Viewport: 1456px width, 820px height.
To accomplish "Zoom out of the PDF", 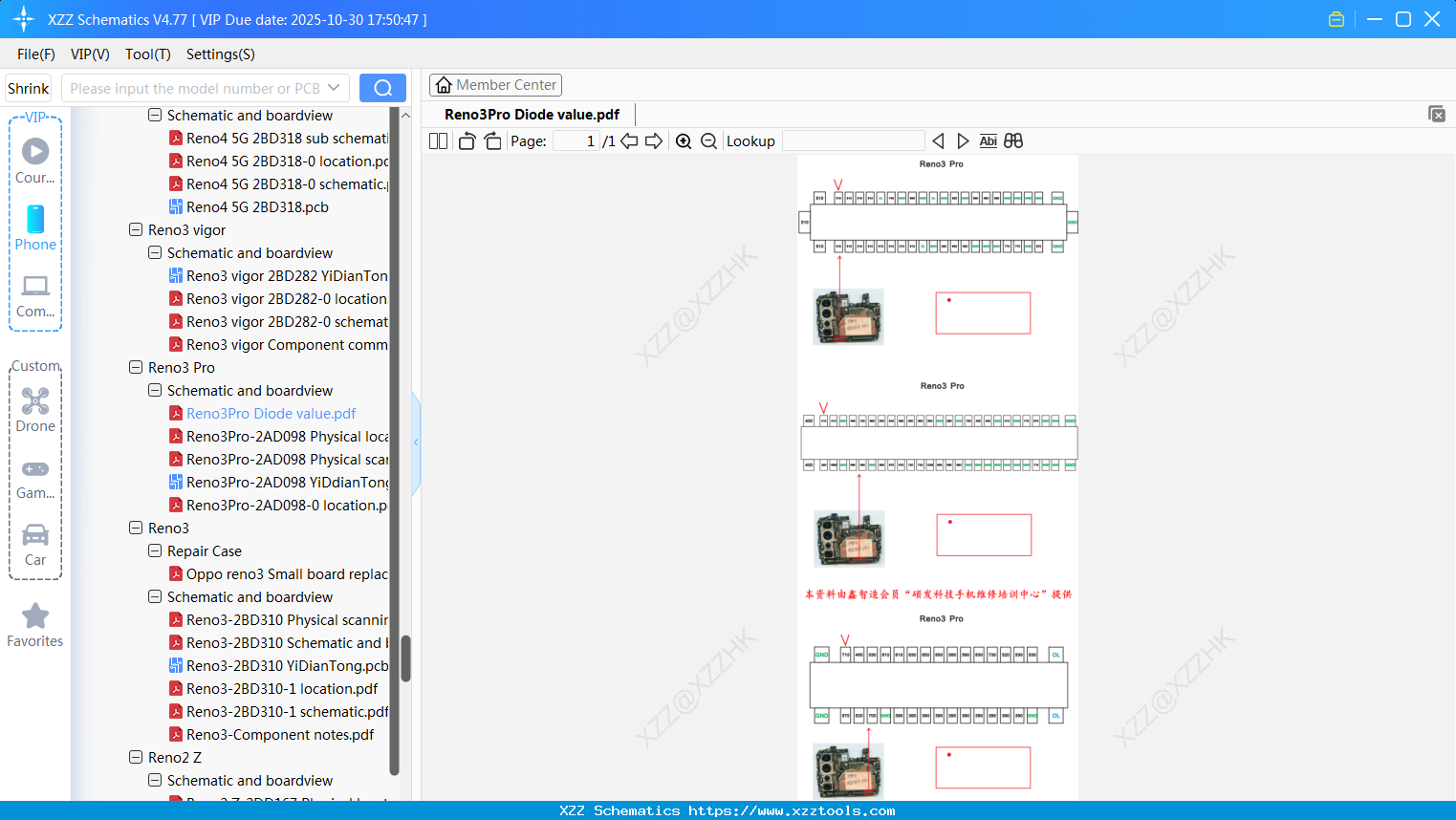I will pos(708,140).
